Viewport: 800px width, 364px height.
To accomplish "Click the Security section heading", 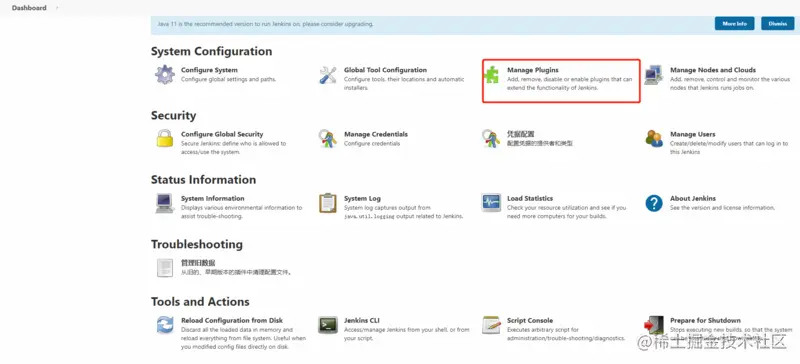I will point(173,116).
